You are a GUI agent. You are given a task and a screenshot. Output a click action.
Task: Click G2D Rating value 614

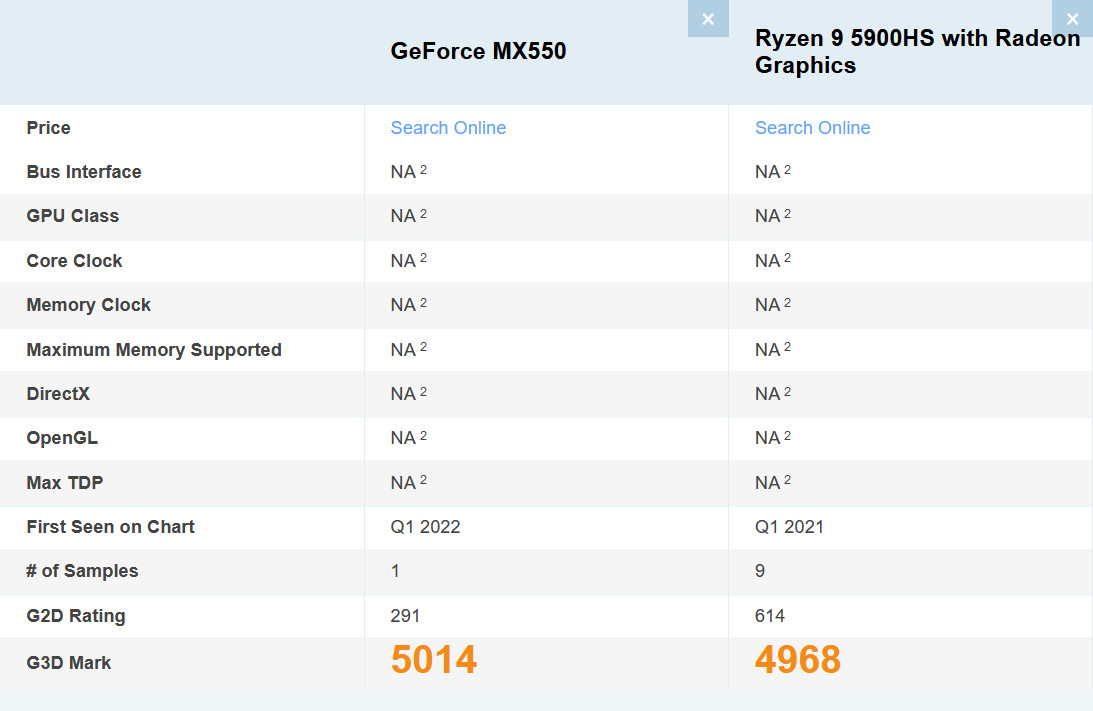tap(770, 616)
